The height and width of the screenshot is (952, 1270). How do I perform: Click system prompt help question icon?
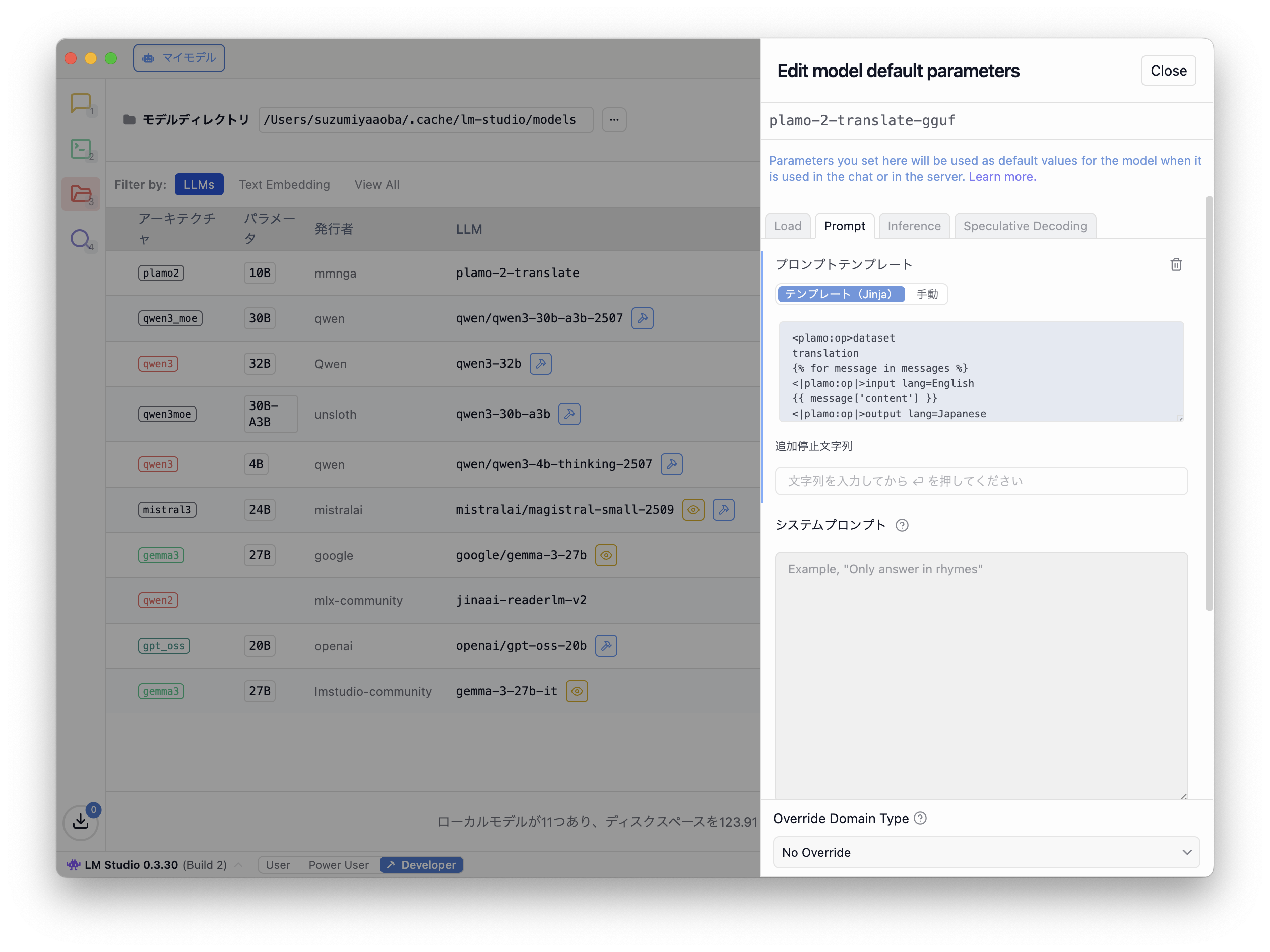click(x=902, y=525)
